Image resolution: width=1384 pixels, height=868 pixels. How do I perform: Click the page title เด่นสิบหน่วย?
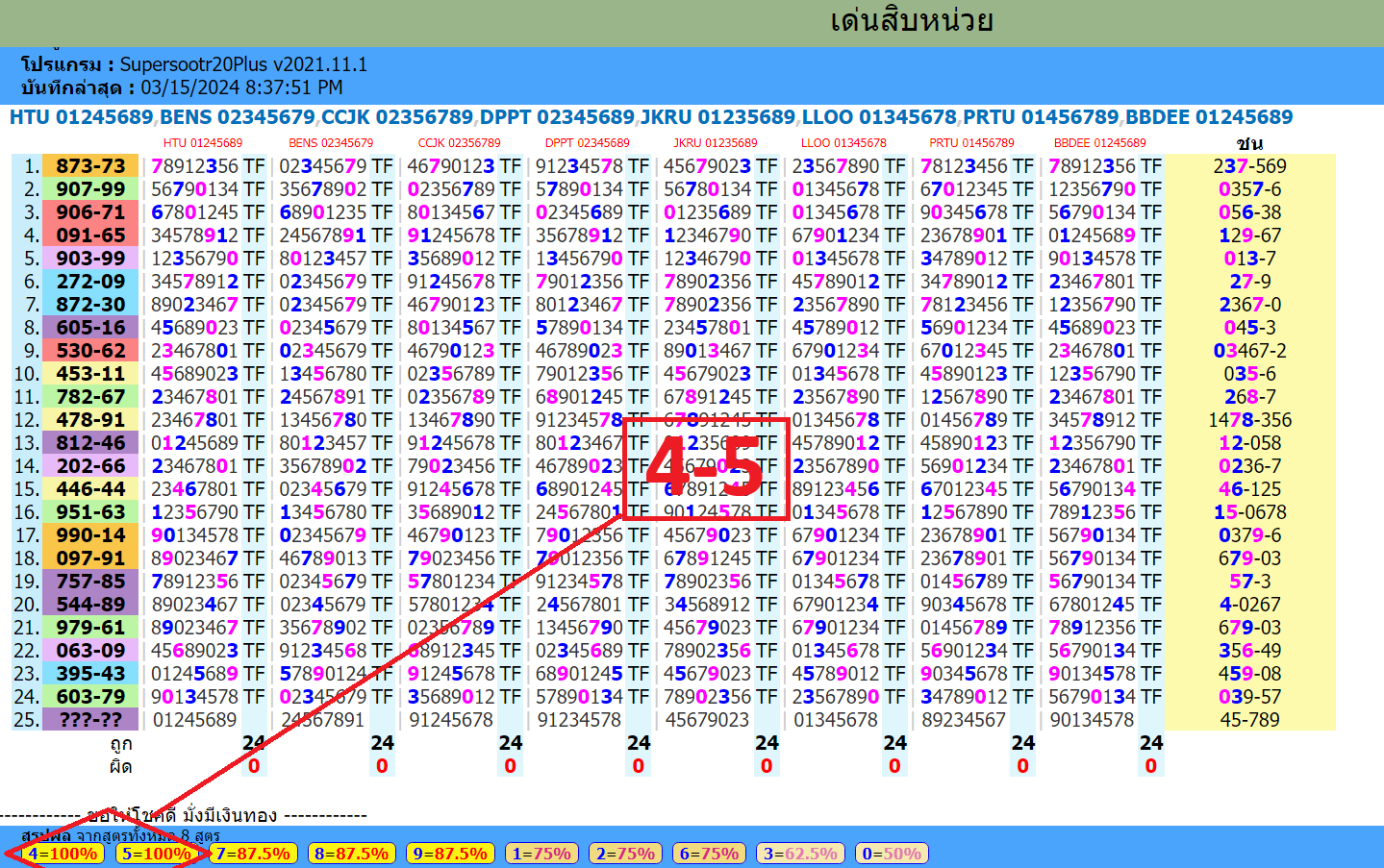[x=911, y=21]
